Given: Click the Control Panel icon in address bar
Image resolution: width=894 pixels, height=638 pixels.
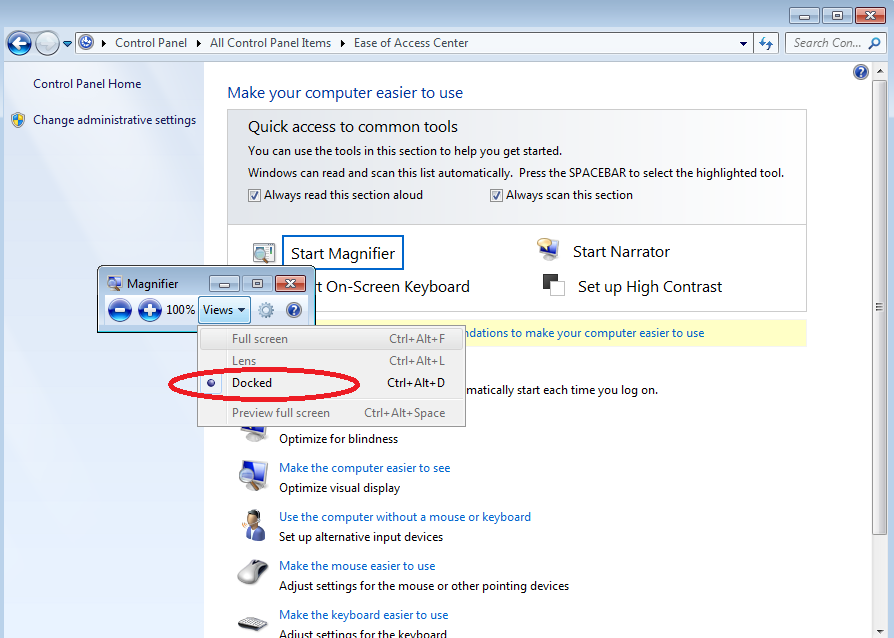Looking at the screenshot, I should pos(86,43).
